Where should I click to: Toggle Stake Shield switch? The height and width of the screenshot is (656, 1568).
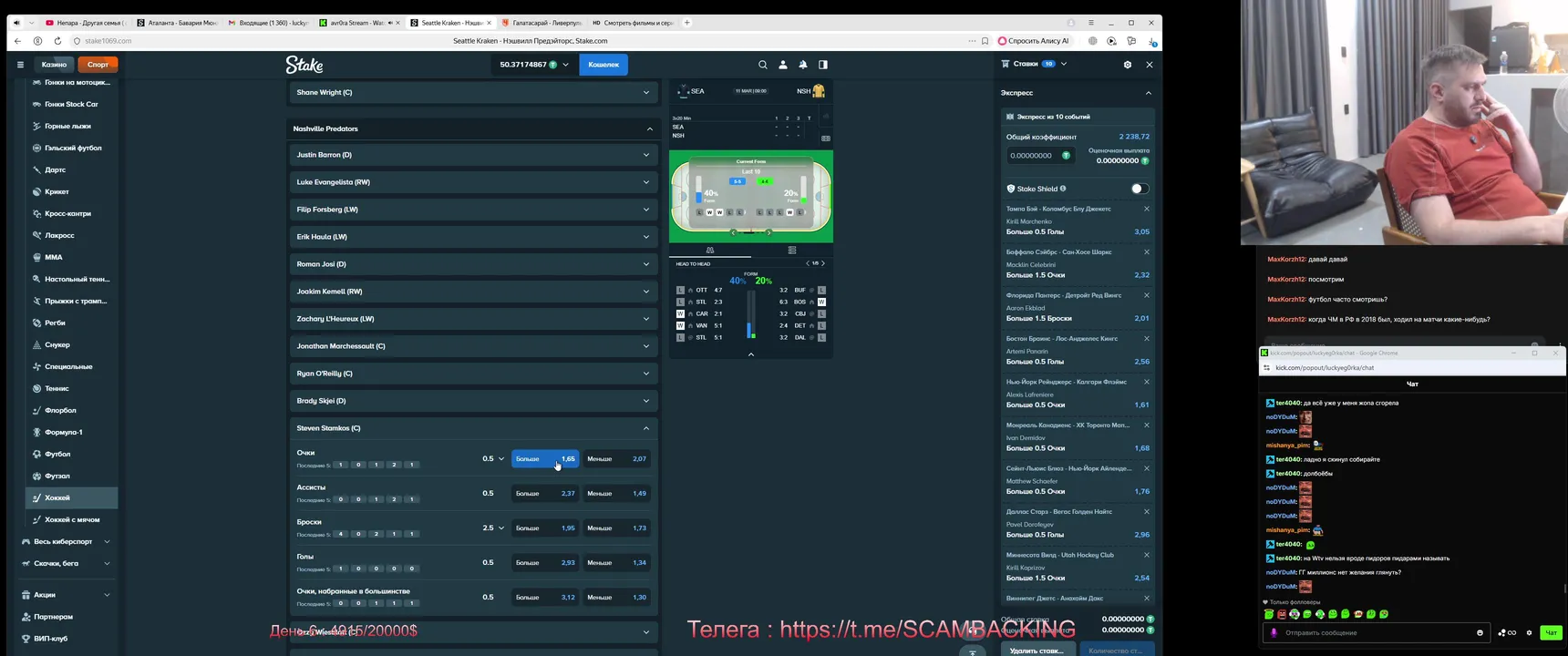[x=1140, y=189]
